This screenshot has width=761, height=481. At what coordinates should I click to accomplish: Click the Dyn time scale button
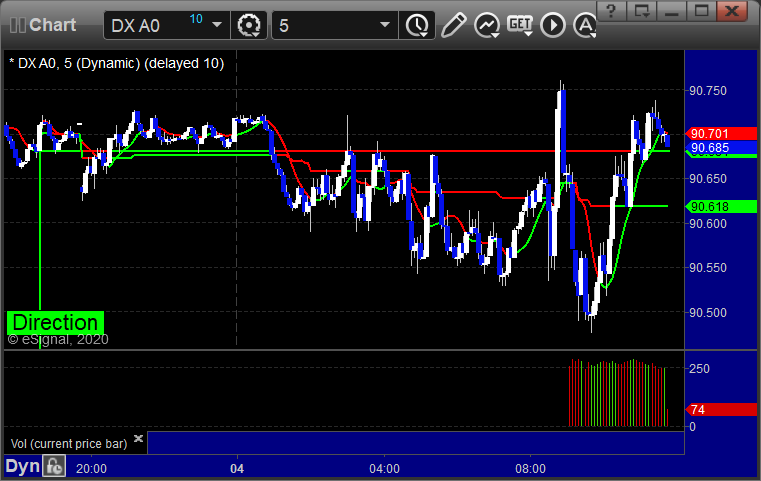(x=22, y=466)
